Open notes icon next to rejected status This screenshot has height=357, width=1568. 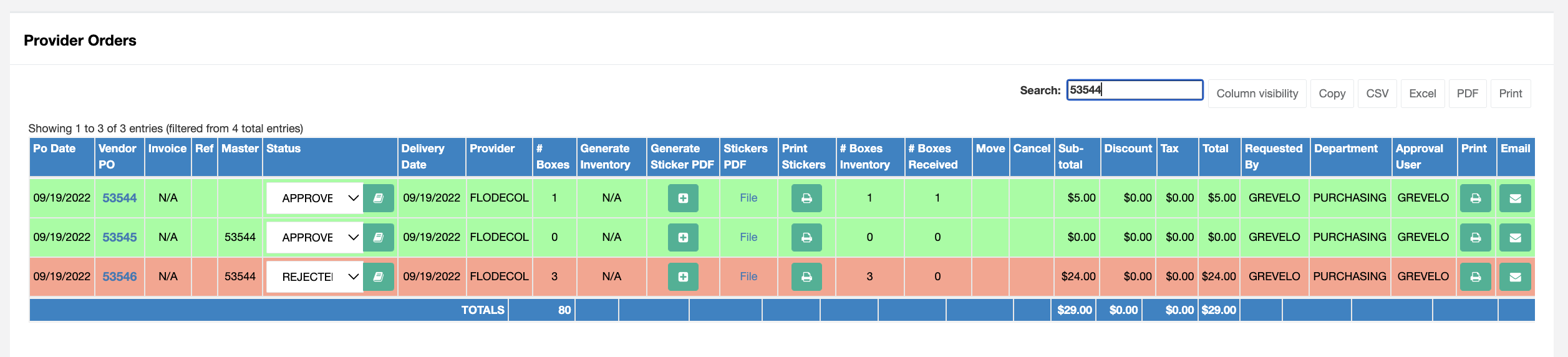tap(378, 276)
